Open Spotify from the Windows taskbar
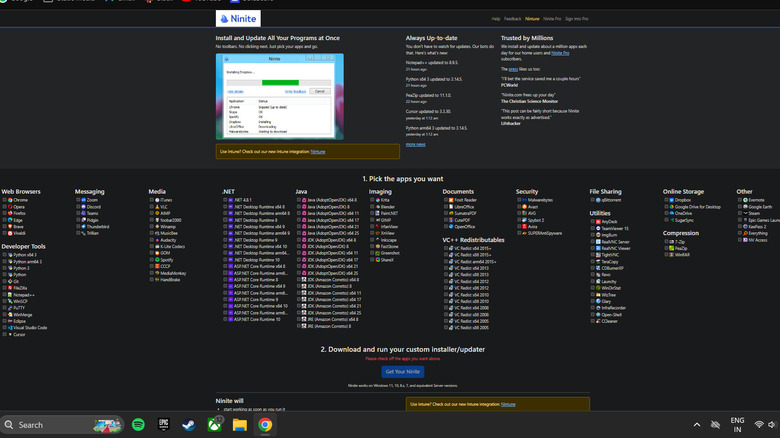780x438 pixels. coord(138,425)
